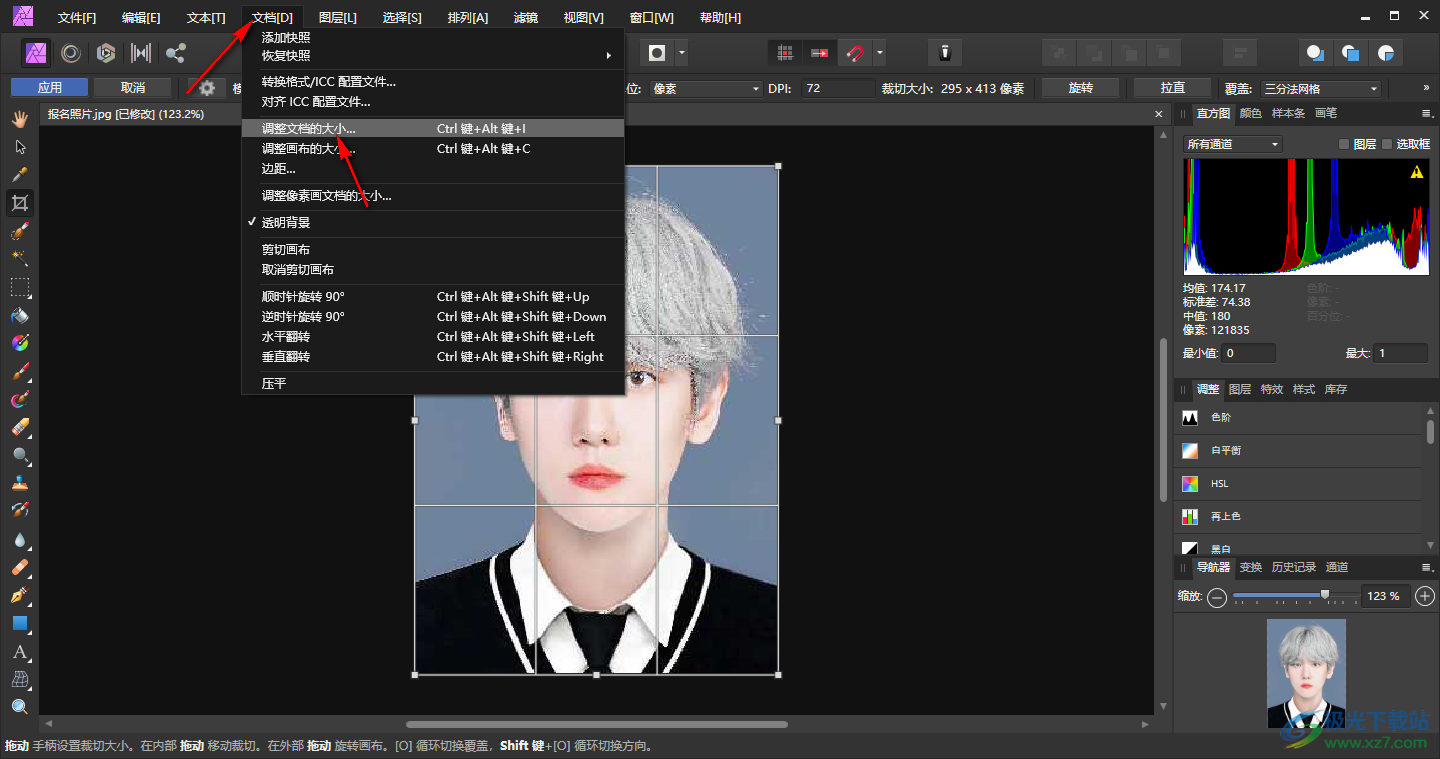Enable the 选取框 checkbox in histogram
The image size is (1440, 759).
(x=1387, y=144)
